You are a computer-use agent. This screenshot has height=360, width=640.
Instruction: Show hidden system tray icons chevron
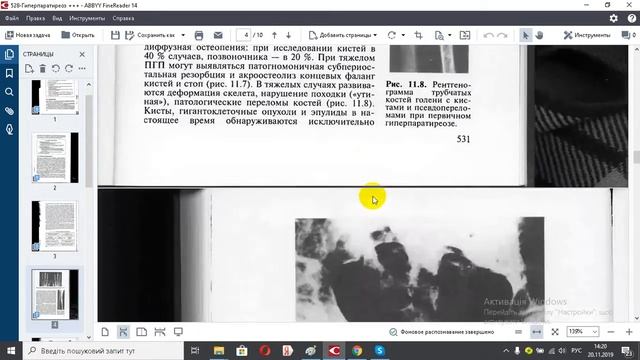point(506,351)
